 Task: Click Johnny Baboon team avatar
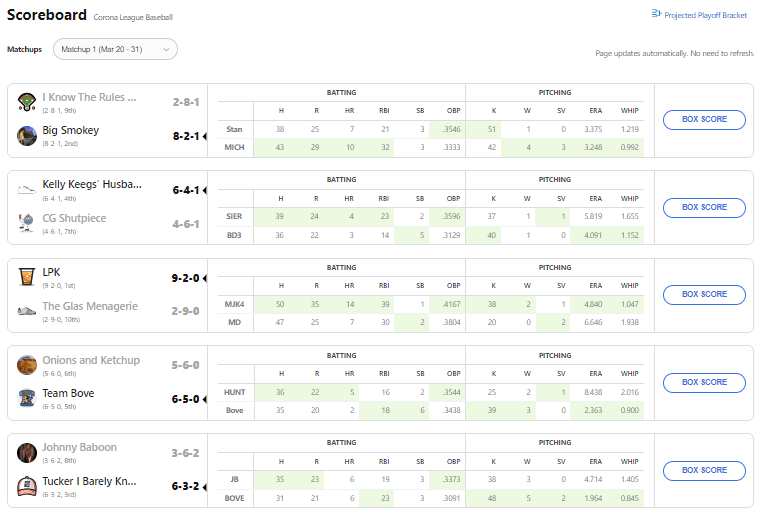click(x=27, y=453)
